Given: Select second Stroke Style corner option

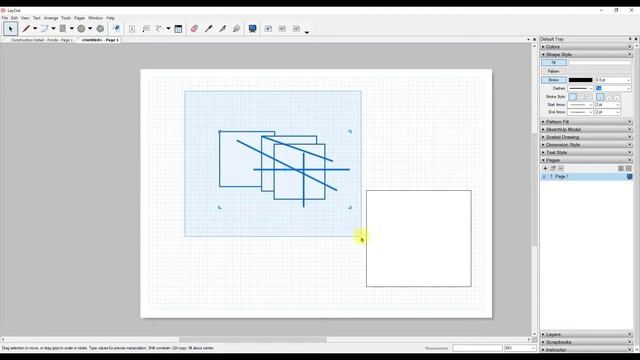Looking at the screenshot, I should (580, 97).
